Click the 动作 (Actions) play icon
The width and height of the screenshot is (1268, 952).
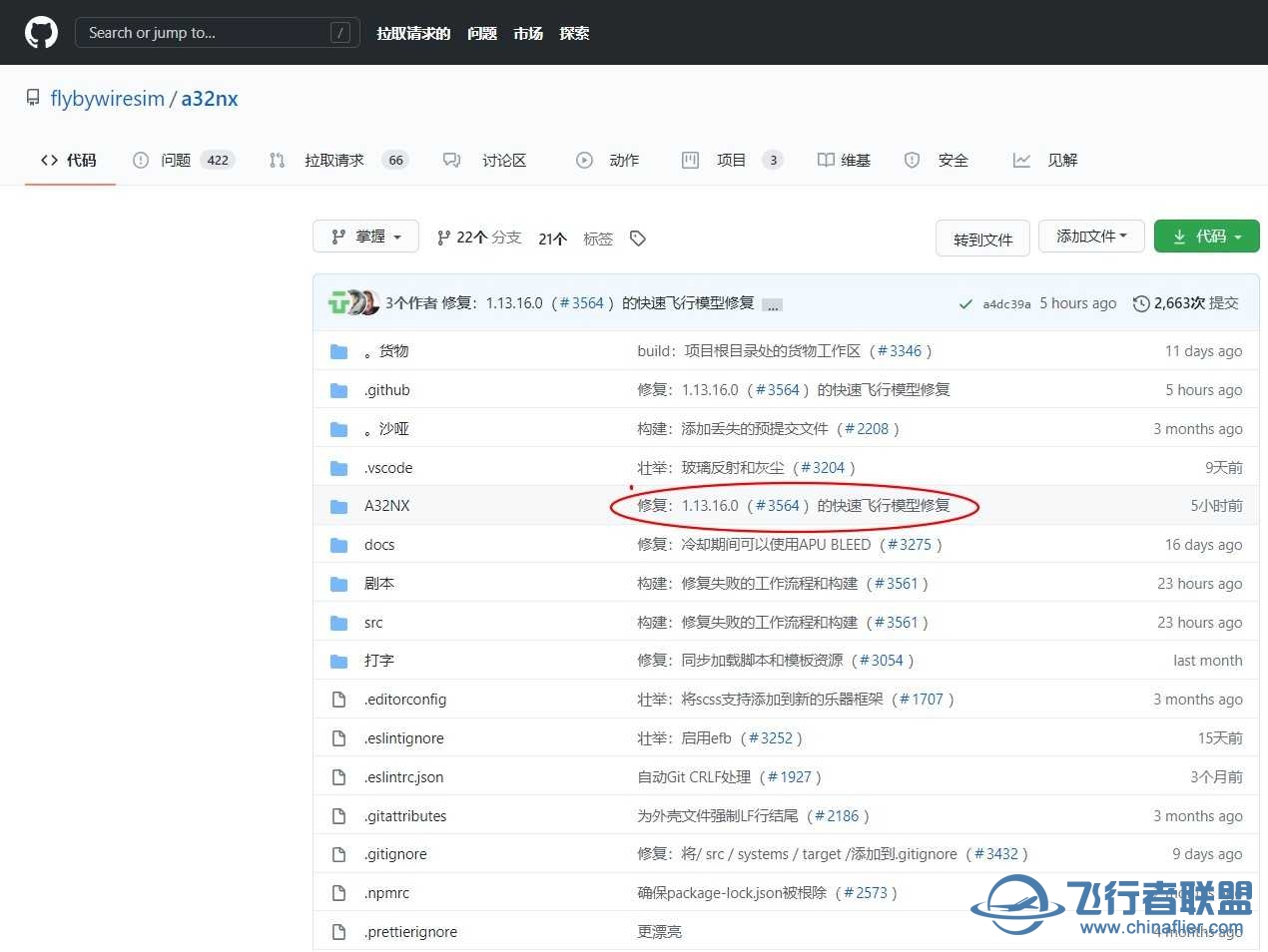(x=584, y=160)
